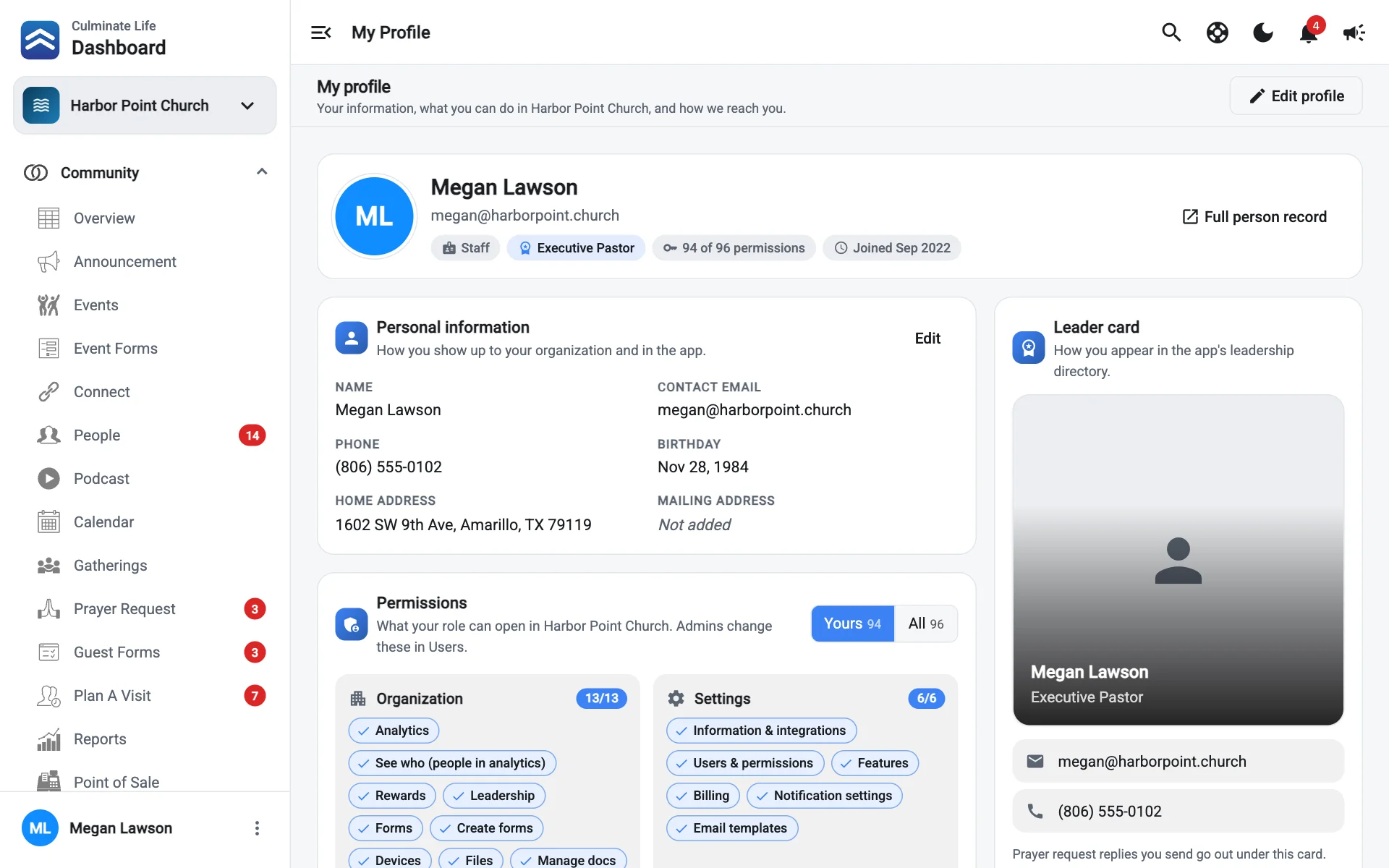This screenshot has width=1389, height=868.
Task: Click Edit on Personal information card
Action: (927, 339)
